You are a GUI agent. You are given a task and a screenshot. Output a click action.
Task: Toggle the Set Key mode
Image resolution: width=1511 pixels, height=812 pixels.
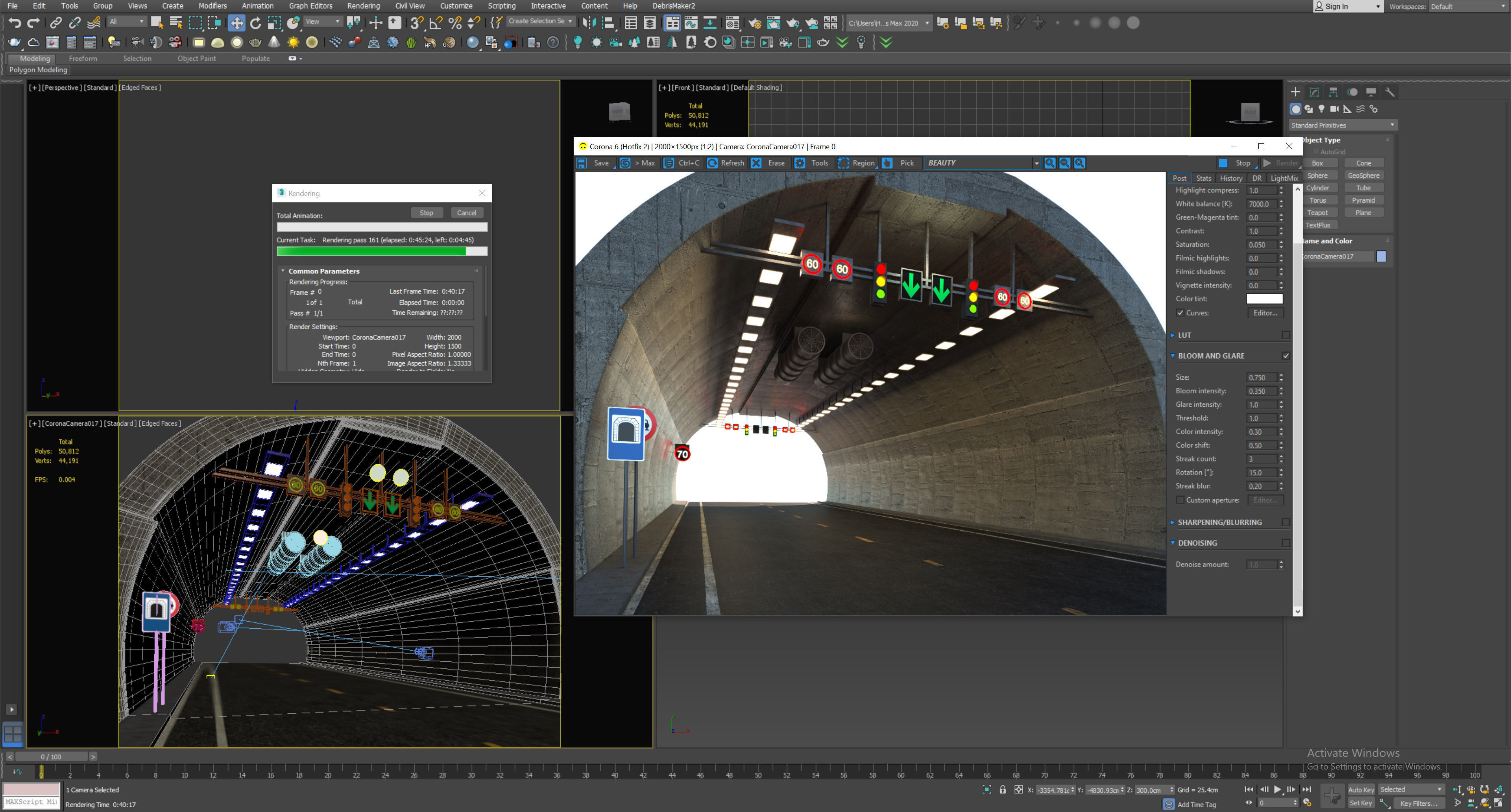click(1361, 803)
